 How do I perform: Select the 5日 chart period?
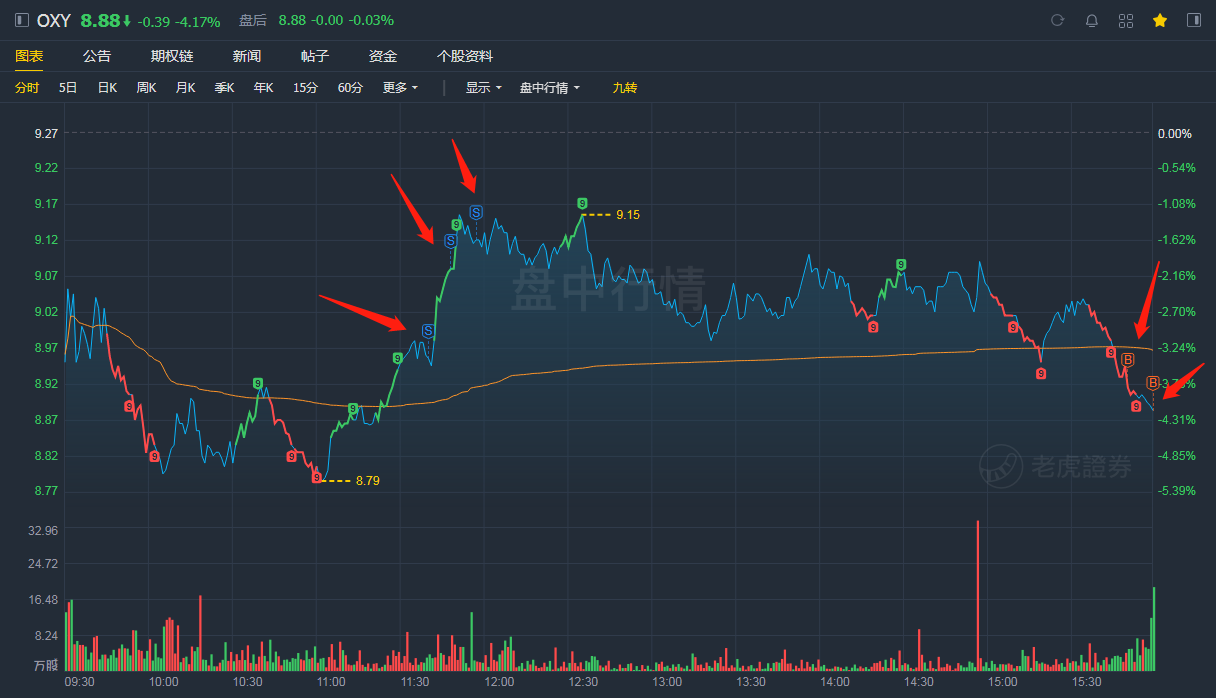click(x=68, y=87)
